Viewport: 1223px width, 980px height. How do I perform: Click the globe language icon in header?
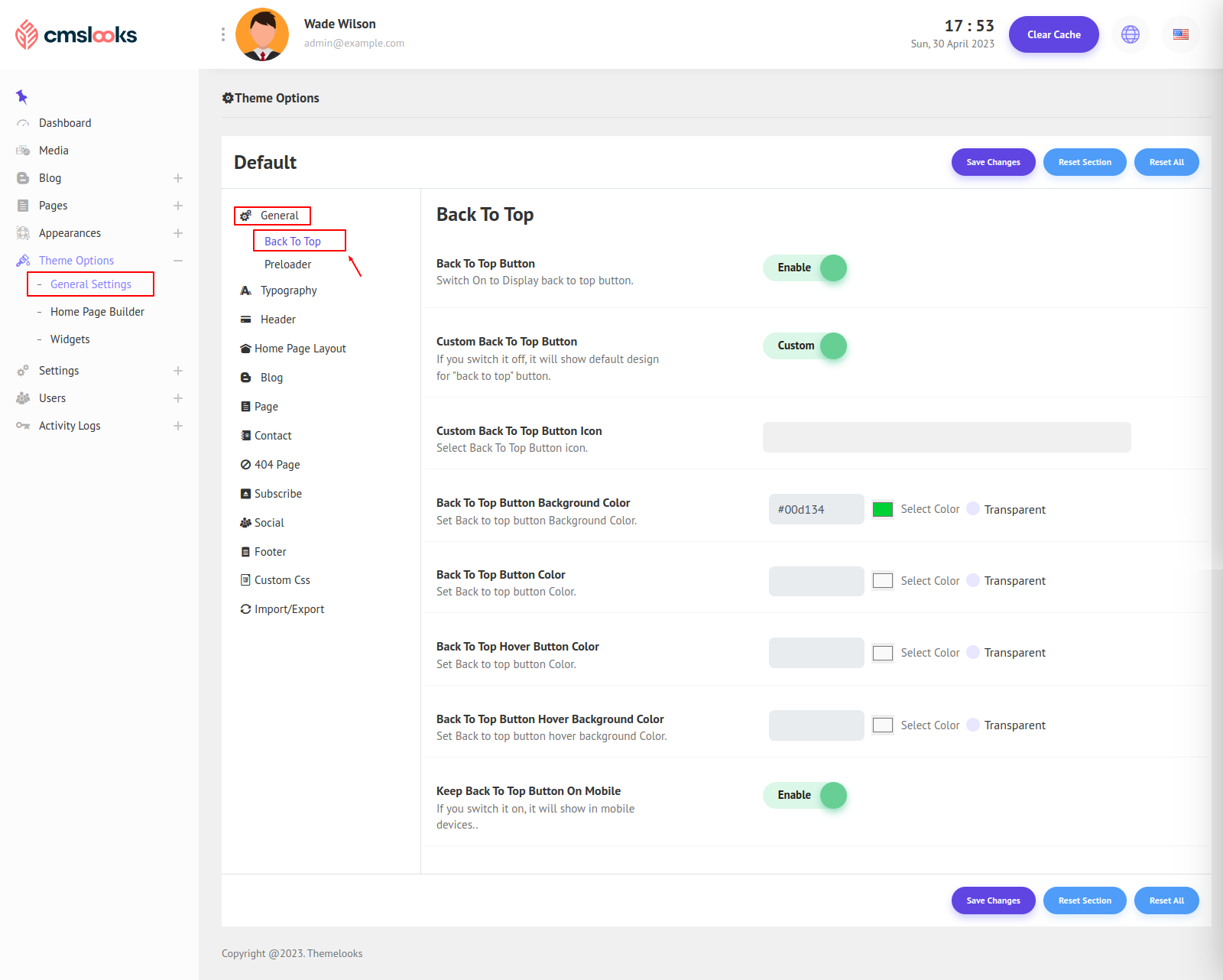click(x=1130, y=34)
